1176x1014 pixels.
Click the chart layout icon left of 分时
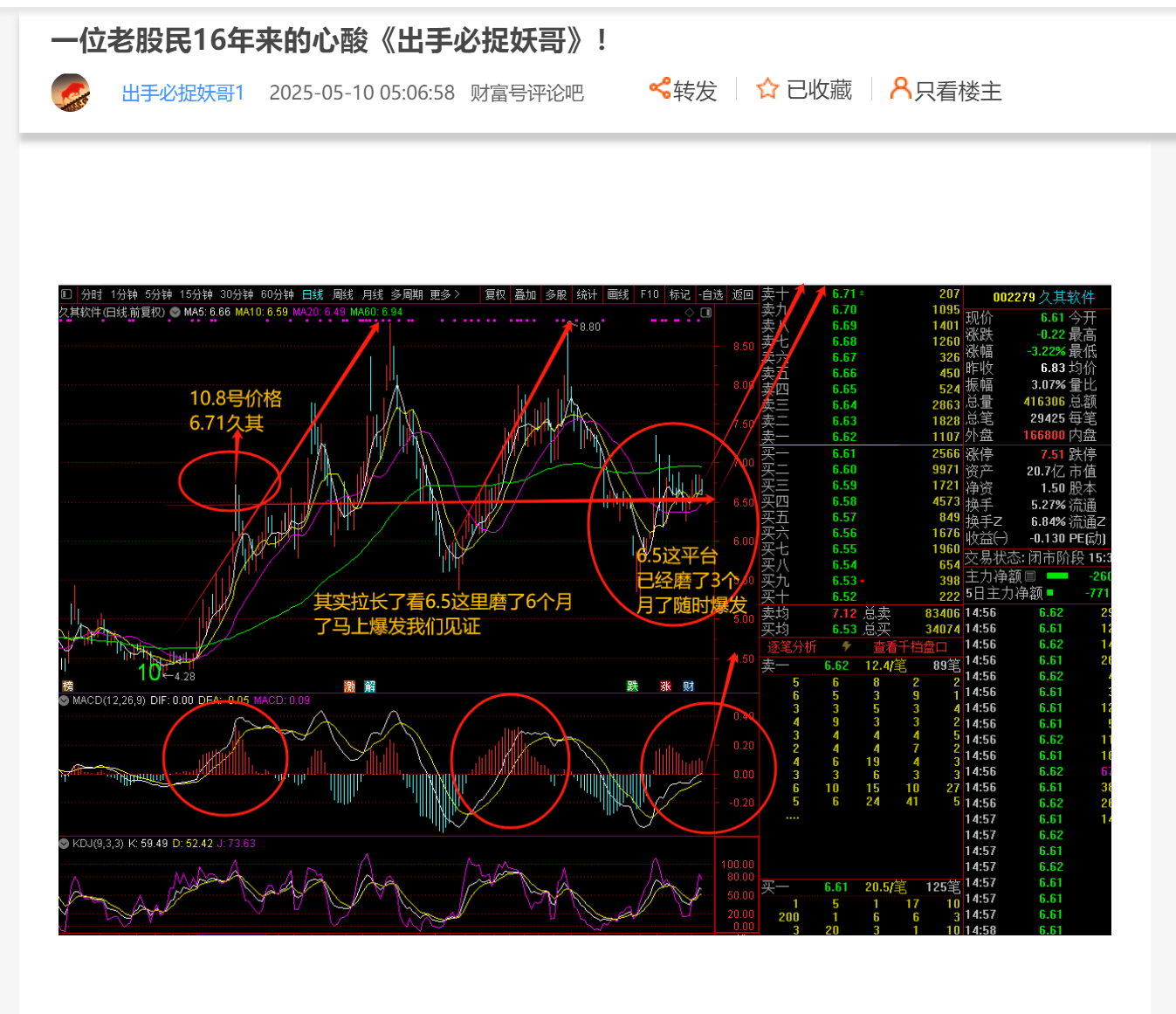click(x=67, y=294)
